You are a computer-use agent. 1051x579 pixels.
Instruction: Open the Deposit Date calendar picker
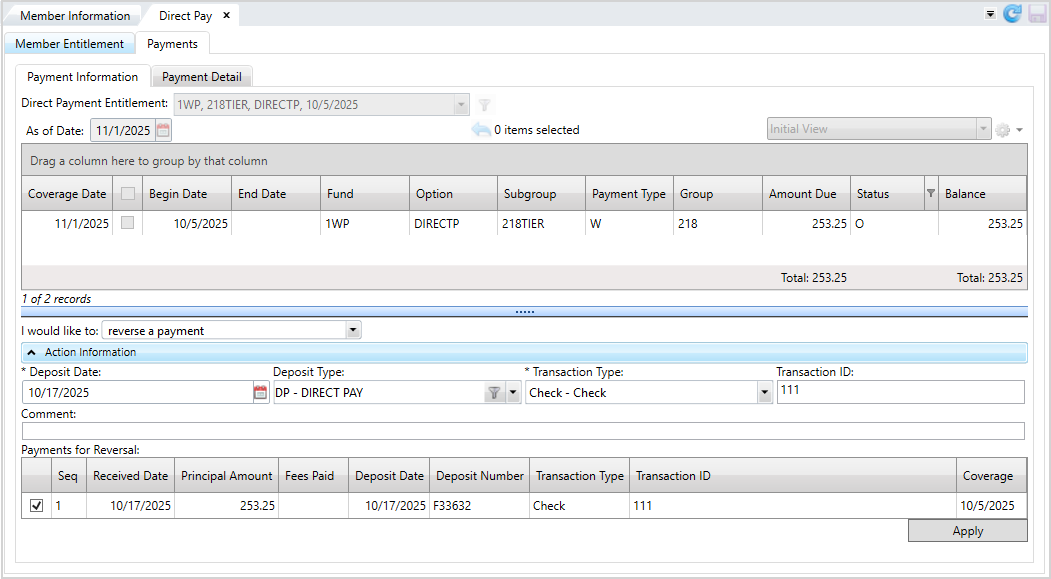(x=261, y=393)
